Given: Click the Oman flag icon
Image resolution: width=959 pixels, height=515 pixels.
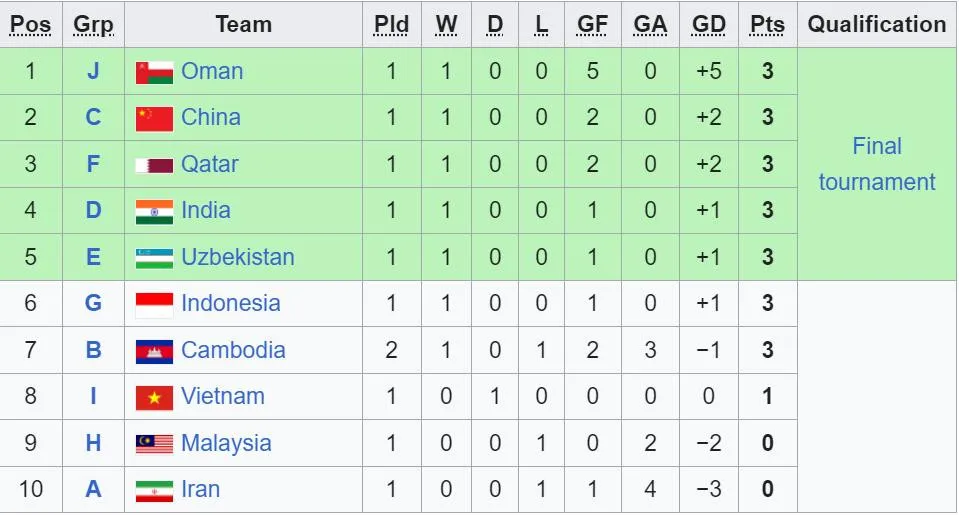Looking at the screenshot, I should point(154,72).
